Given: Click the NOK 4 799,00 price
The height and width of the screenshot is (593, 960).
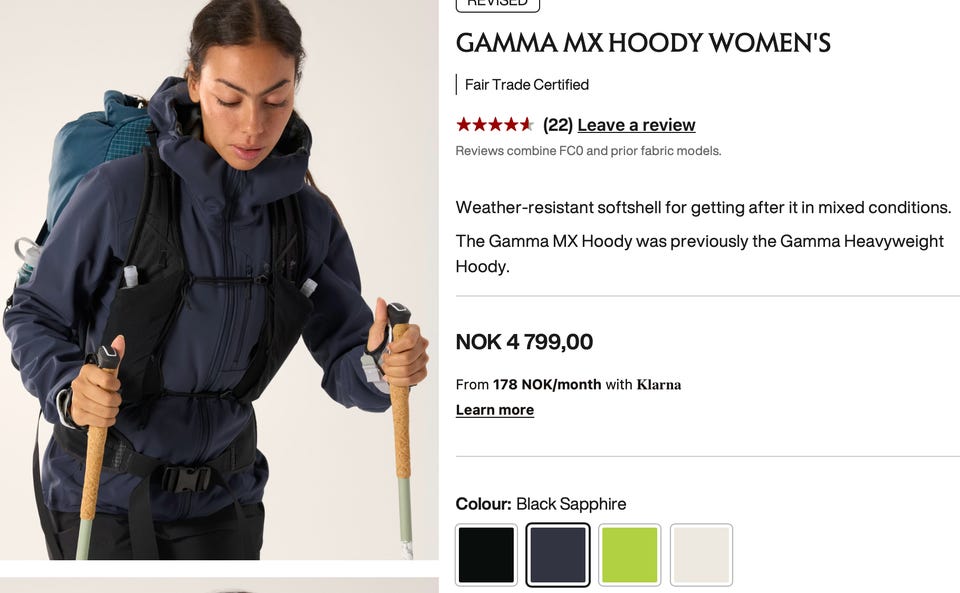Looking at the screenshot, I should (524, 341).
